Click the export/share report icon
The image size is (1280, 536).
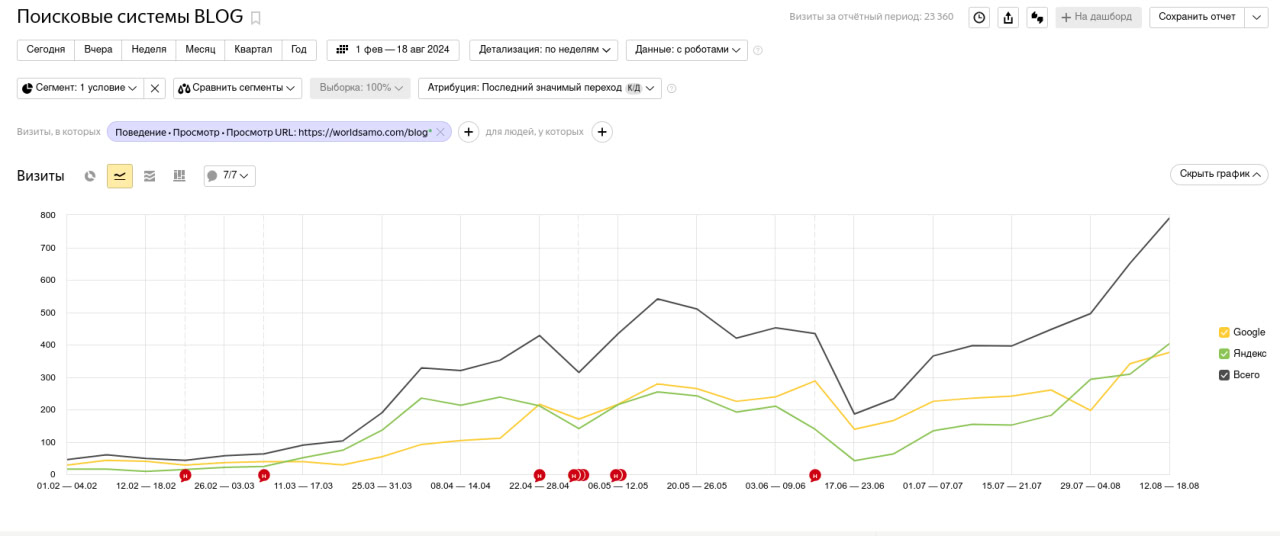point(1008,17)
